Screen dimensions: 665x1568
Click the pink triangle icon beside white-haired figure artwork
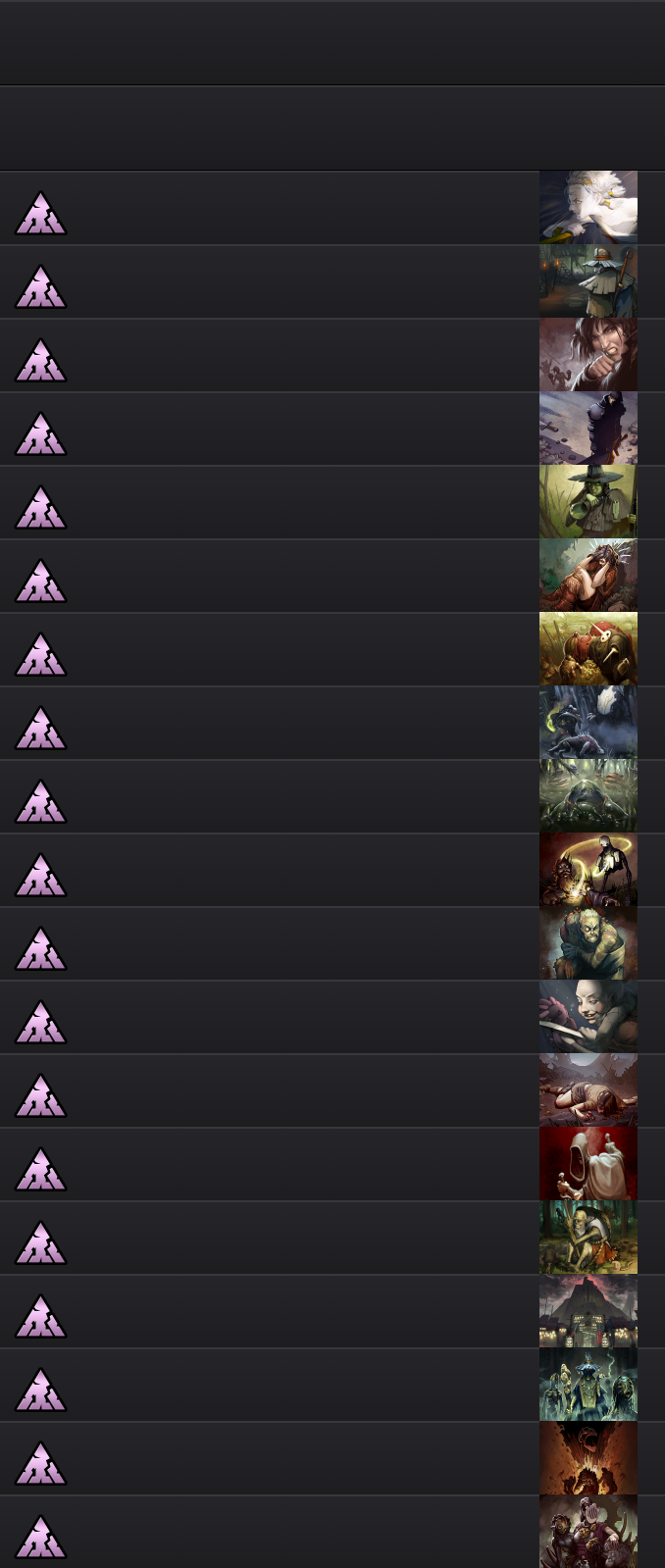(x=40, y=214)
